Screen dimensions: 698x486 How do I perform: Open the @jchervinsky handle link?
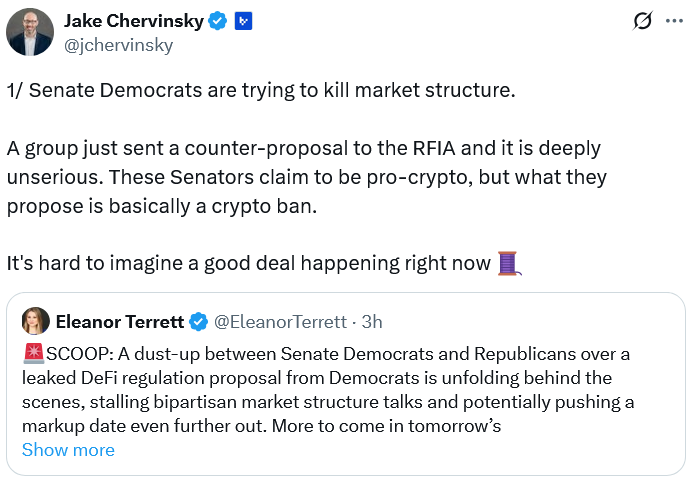coord(118,45)
